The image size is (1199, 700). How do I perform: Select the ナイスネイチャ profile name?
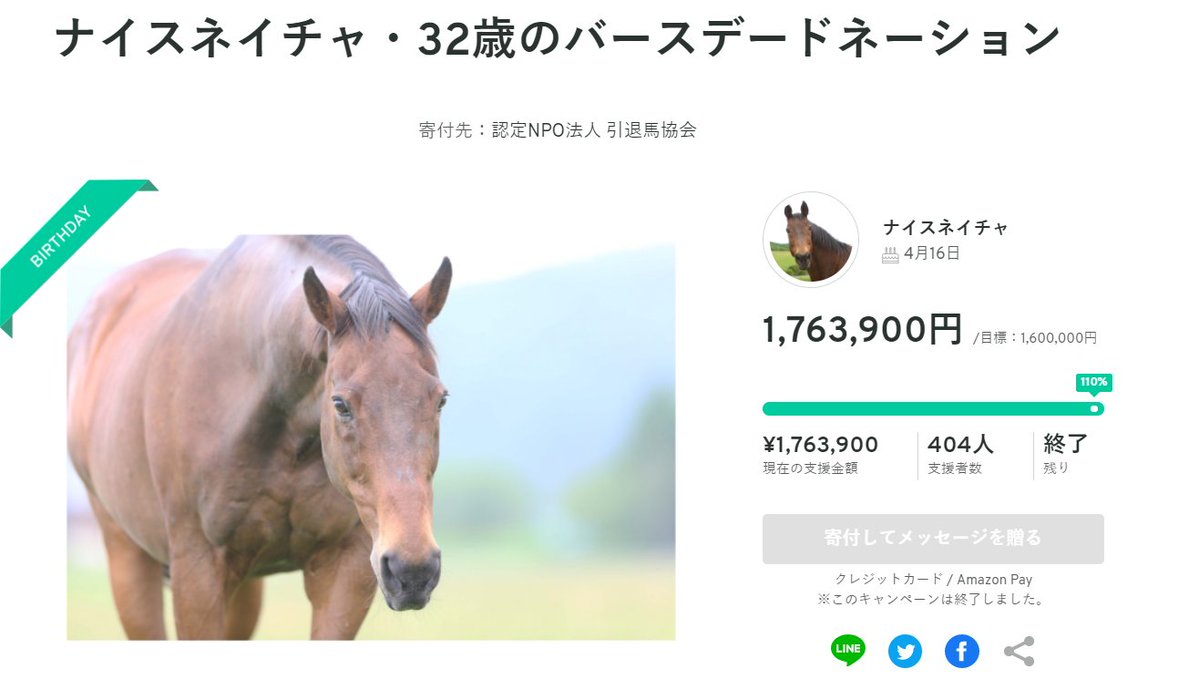[945, 227]
